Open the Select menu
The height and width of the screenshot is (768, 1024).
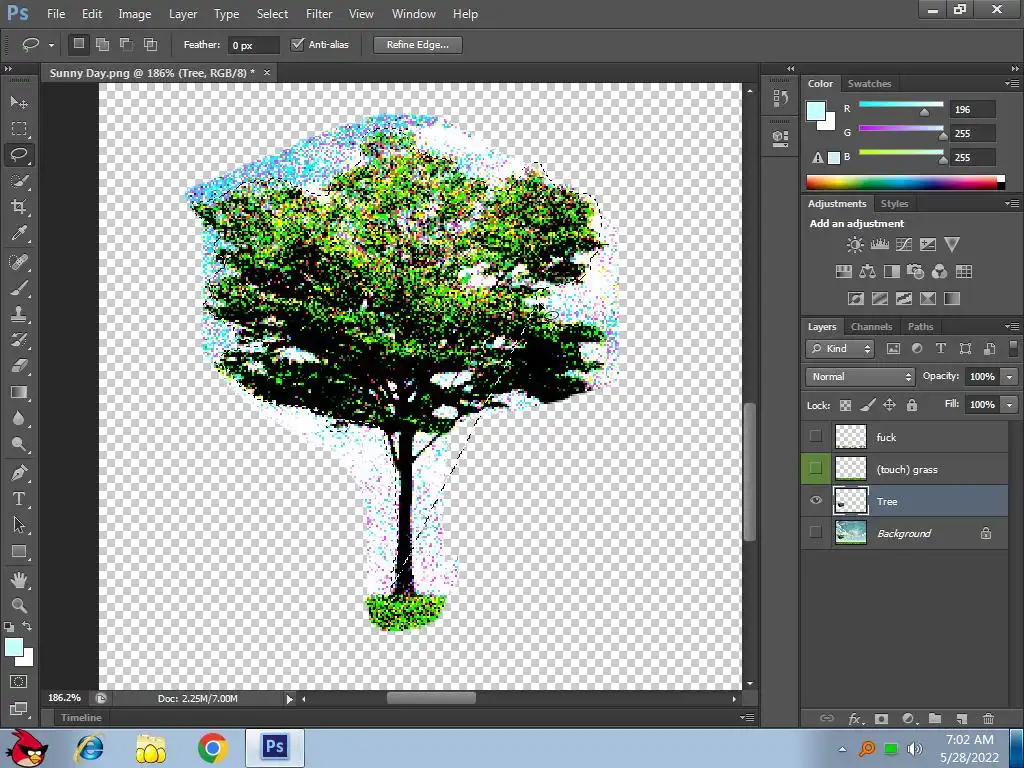tap(272, 14)
